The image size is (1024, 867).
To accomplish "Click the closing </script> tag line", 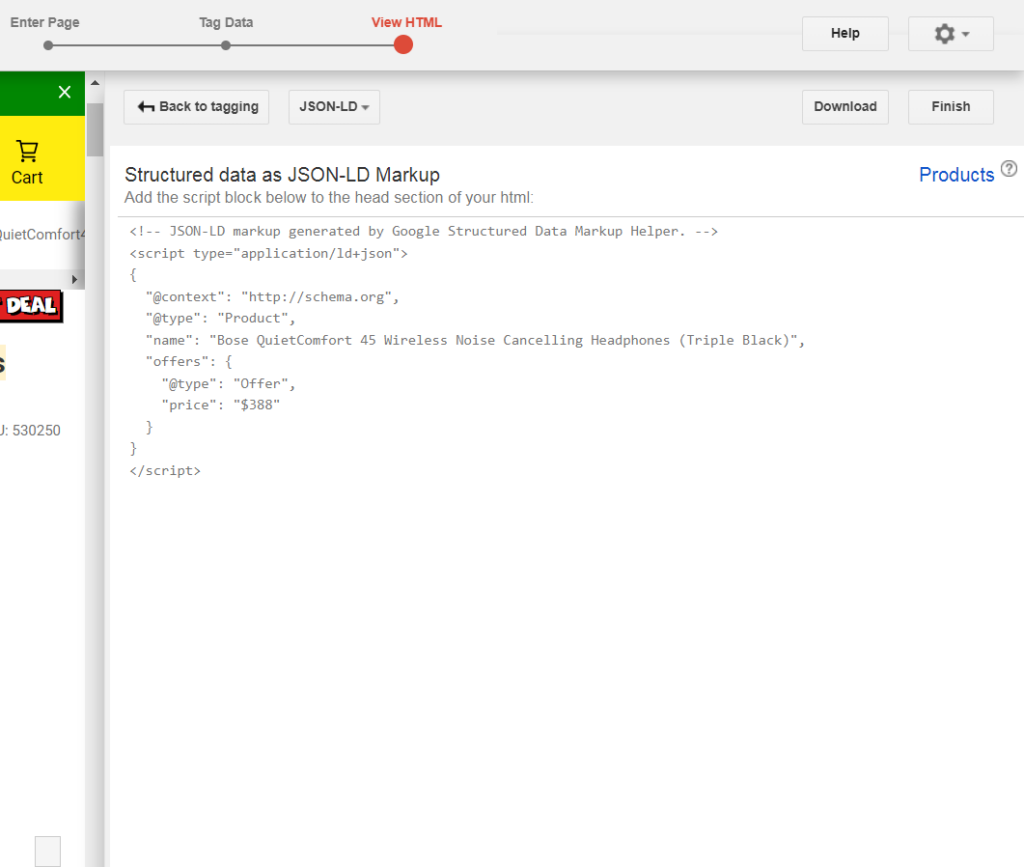I will 165,471.
